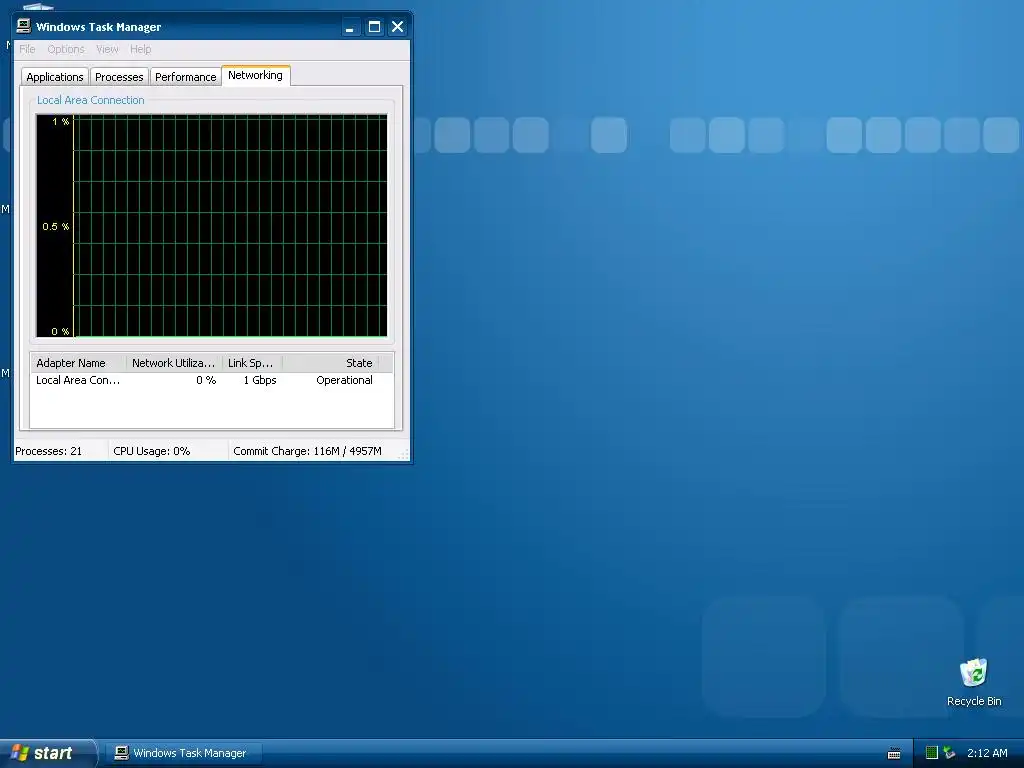Click Commit Charge status bar entry
Viewport: 1024px width, 768px height.
(307, 451)
